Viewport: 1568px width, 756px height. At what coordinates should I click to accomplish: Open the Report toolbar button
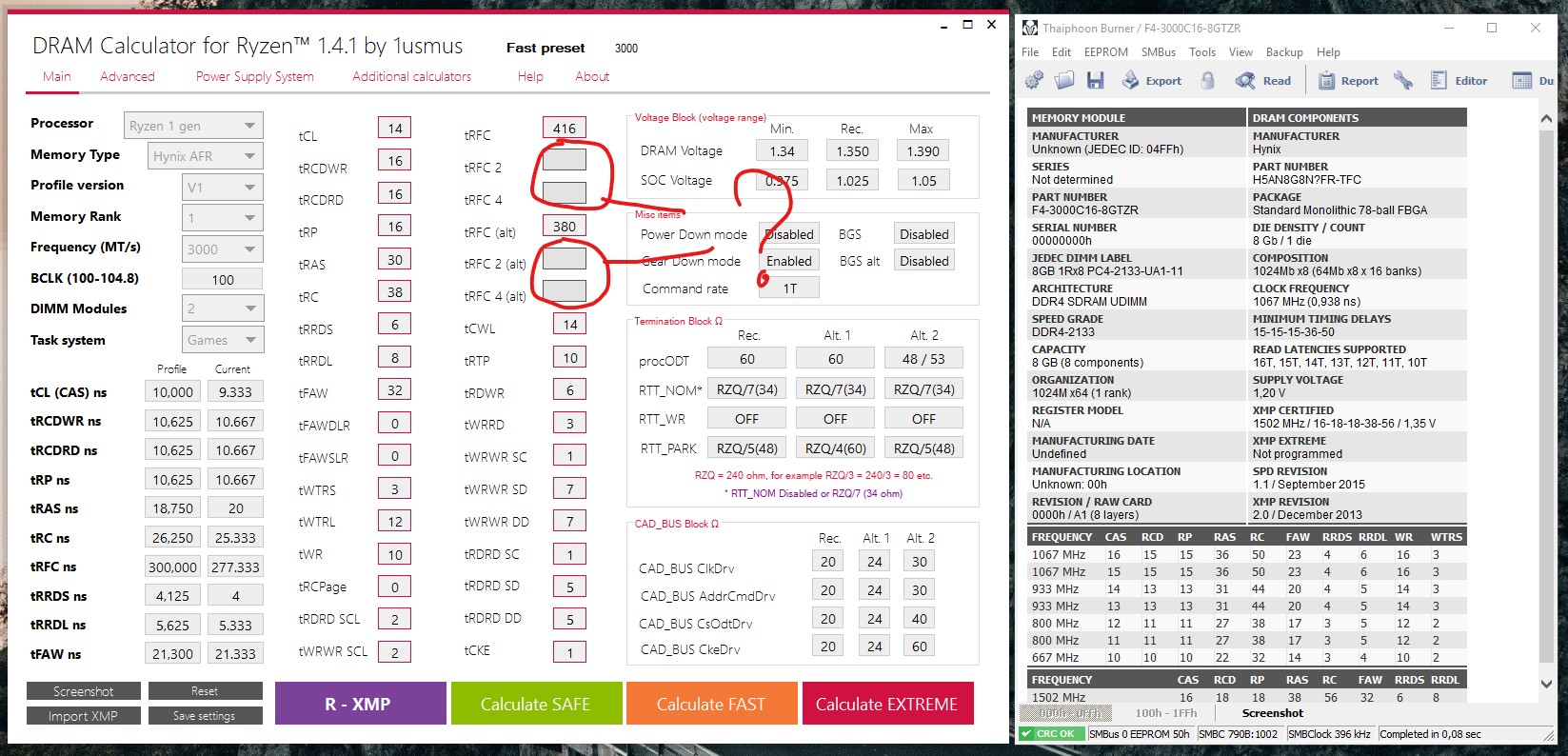point(1348,81)
